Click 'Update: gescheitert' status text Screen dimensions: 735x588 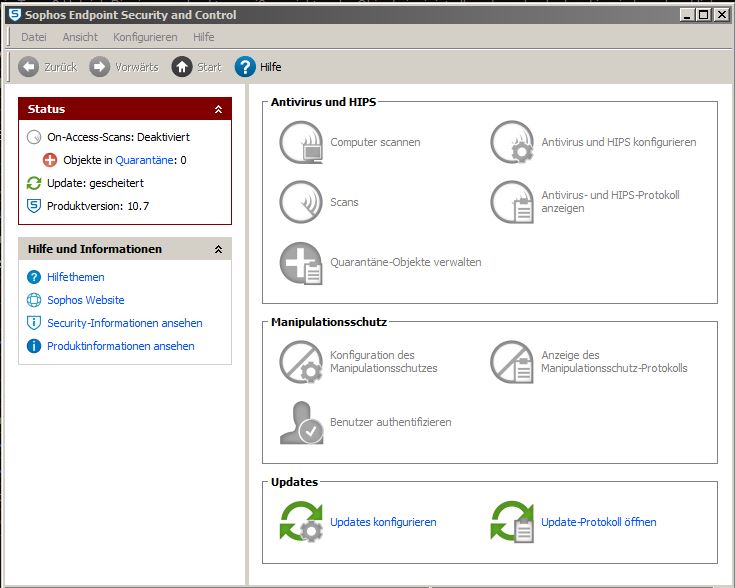pyautogui.click(x=96, y=183)
